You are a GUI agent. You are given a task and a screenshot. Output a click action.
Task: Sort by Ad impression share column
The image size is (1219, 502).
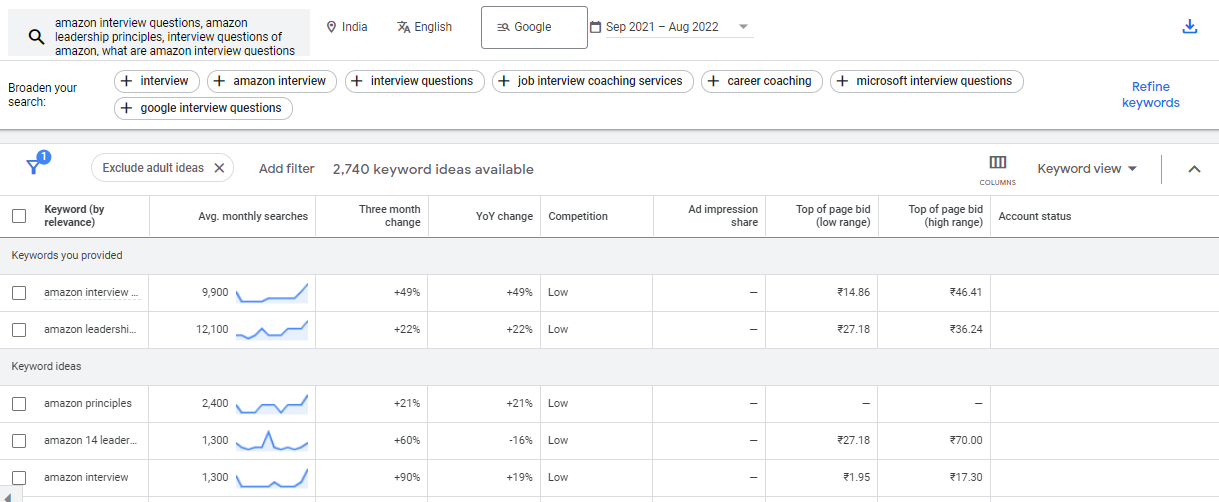coord(723,216)
